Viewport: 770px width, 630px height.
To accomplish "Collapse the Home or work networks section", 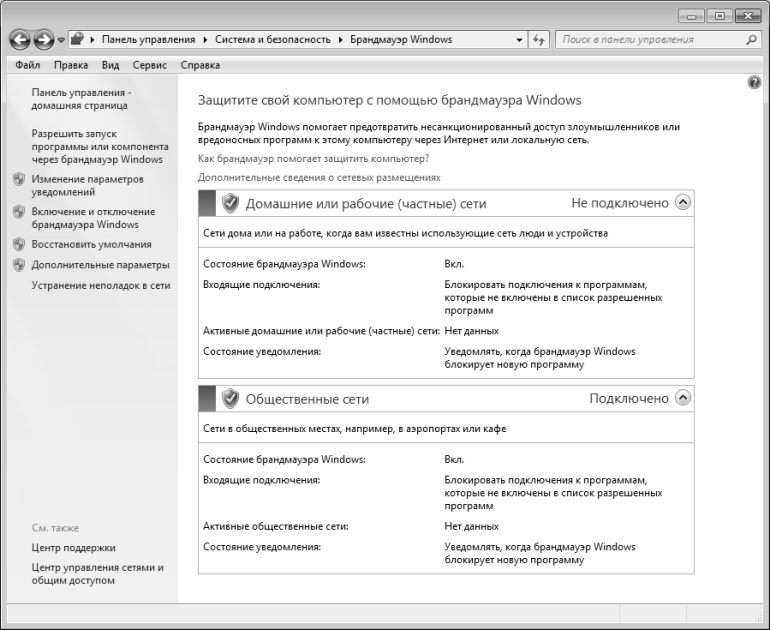I will click(683, 203).
